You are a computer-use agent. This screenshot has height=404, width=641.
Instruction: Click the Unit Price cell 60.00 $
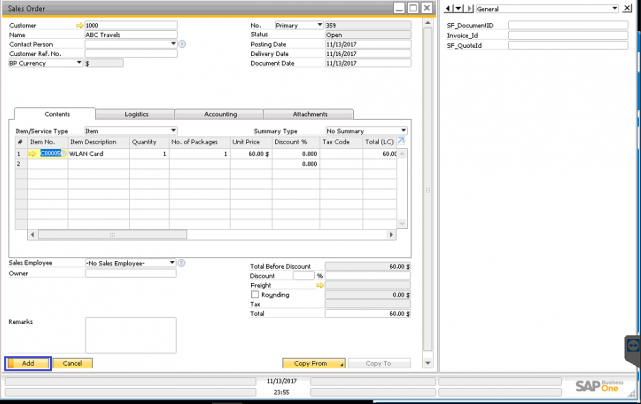[x=251, y=154]
